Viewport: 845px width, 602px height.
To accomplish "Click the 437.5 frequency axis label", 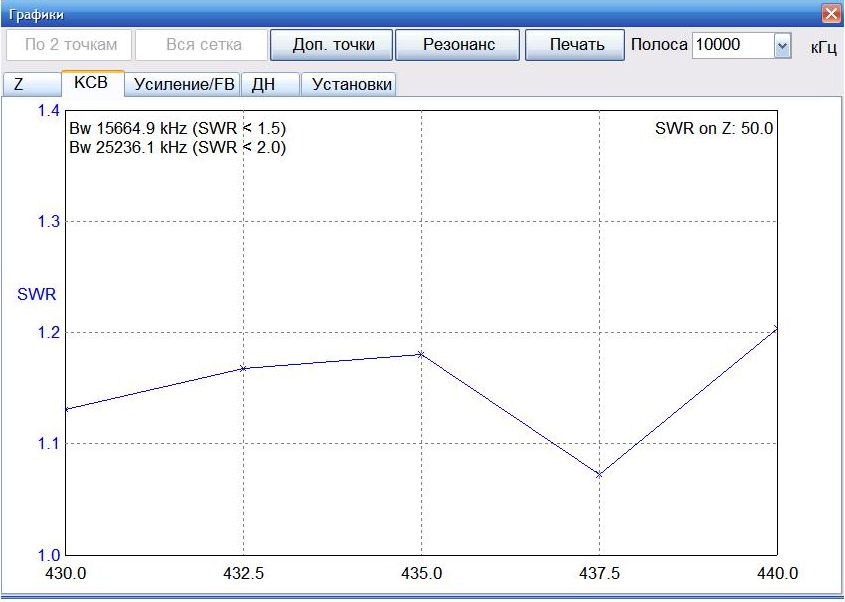I will point(599,573).
